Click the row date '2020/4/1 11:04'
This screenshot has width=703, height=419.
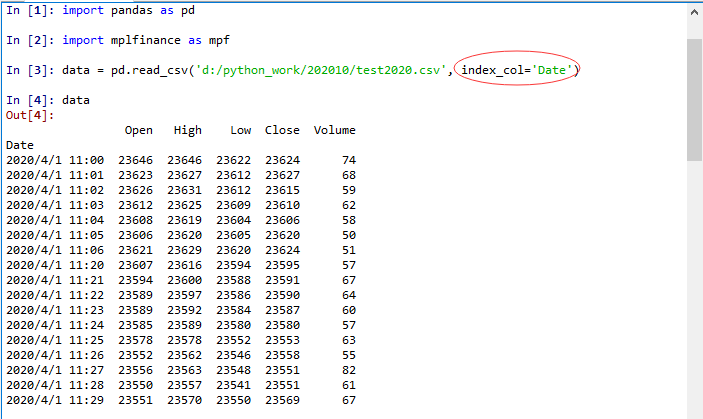55,220
